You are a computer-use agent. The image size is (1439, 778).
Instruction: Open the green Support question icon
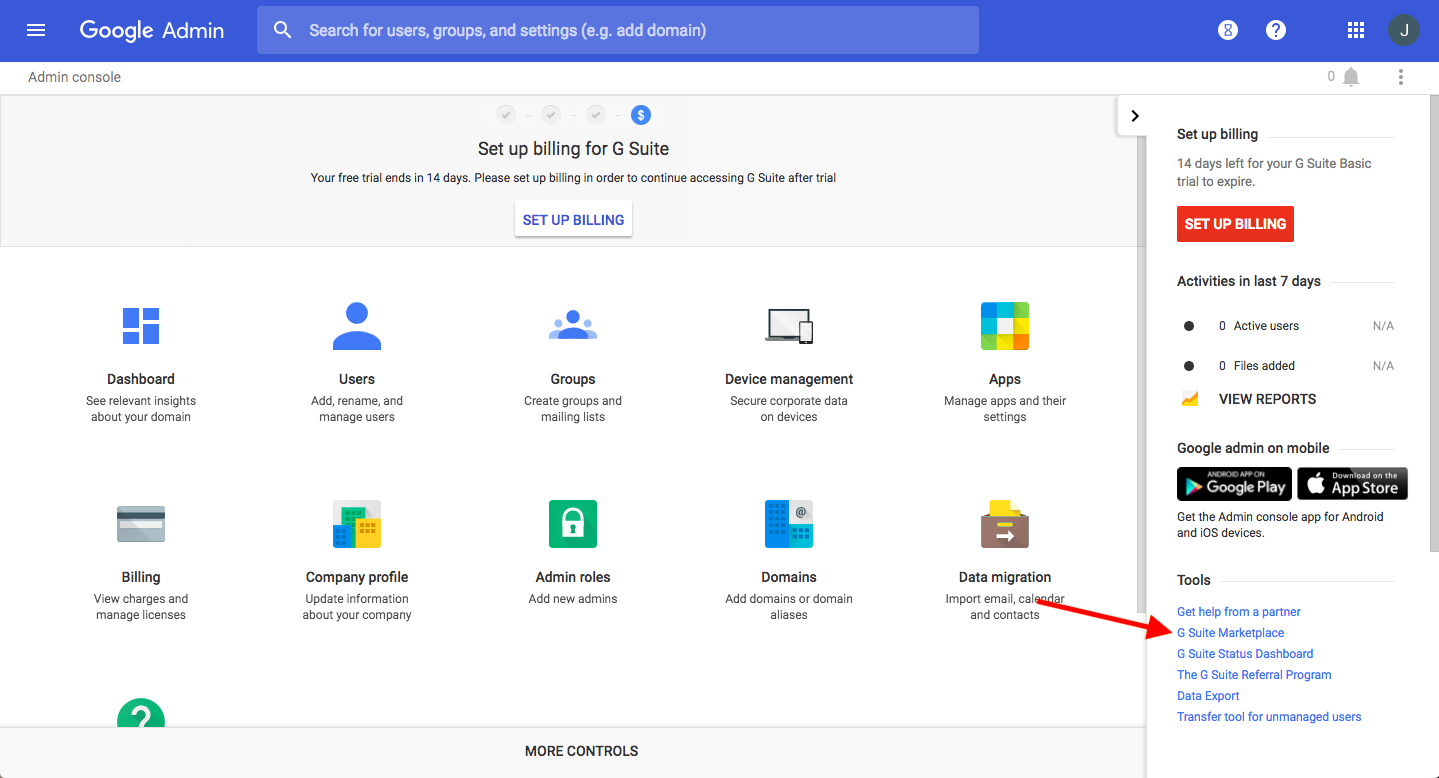click(141, 713)
